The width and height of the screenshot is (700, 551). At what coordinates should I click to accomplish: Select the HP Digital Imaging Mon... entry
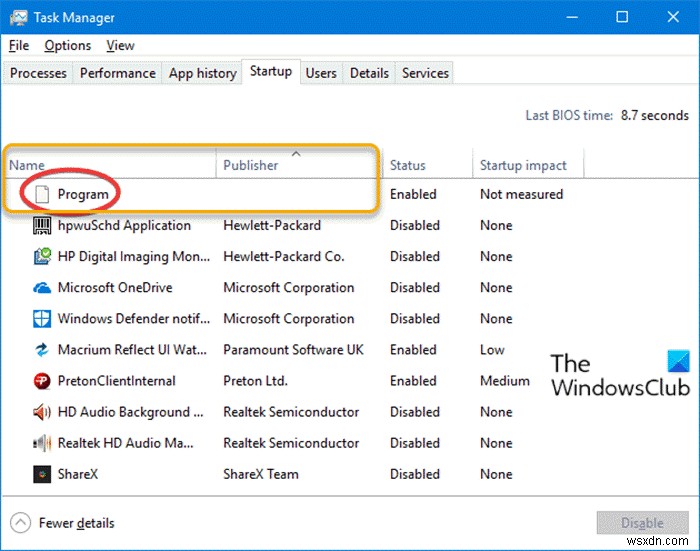[x=133, y=257]
